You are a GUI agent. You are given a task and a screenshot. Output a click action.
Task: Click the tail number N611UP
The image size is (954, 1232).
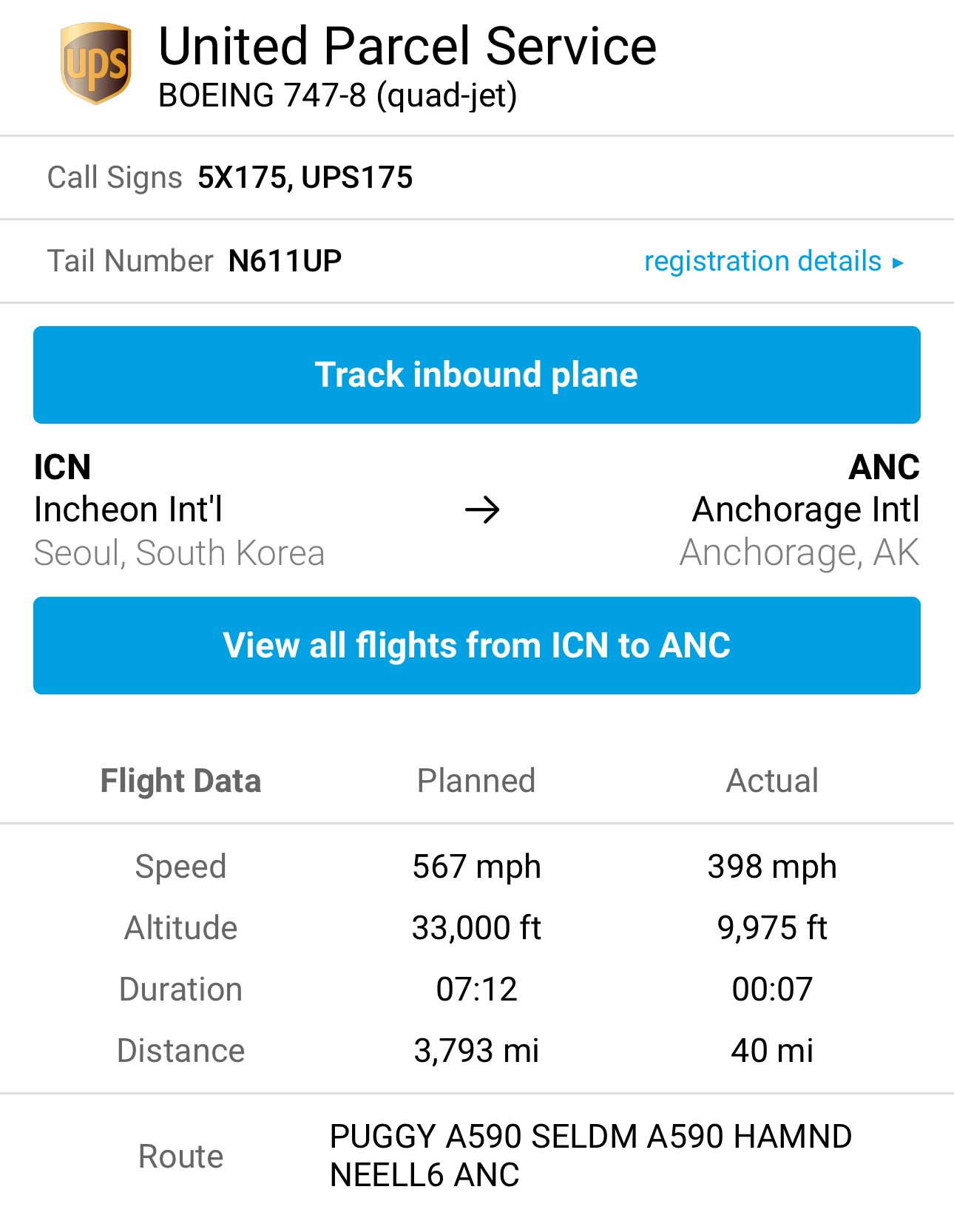[x=285, y=261]
